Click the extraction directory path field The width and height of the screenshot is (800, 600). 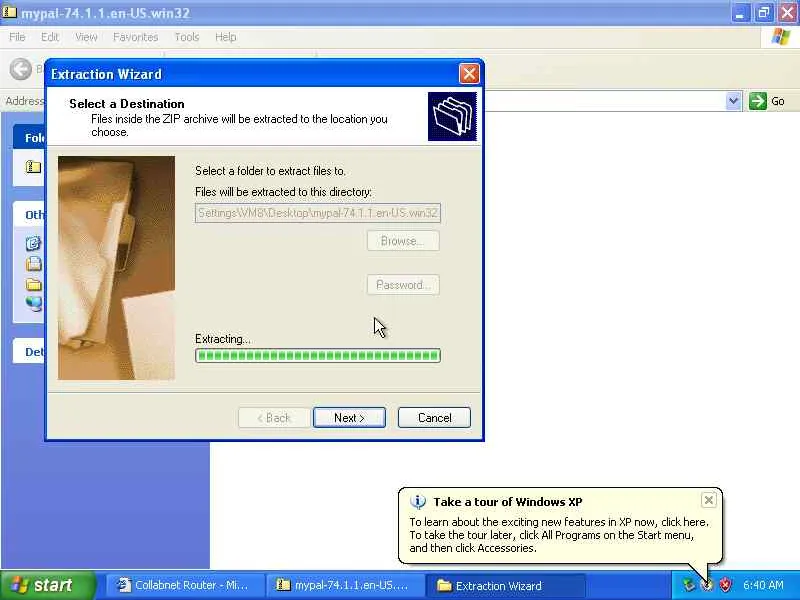click(x=318, y=213)
